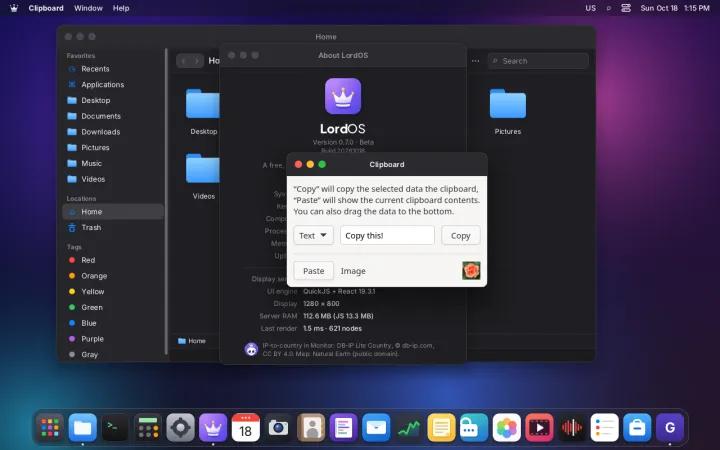Open the Text type dropdown in Clipboard
Viewport: 720px width, 450px height.
point(313,235)
